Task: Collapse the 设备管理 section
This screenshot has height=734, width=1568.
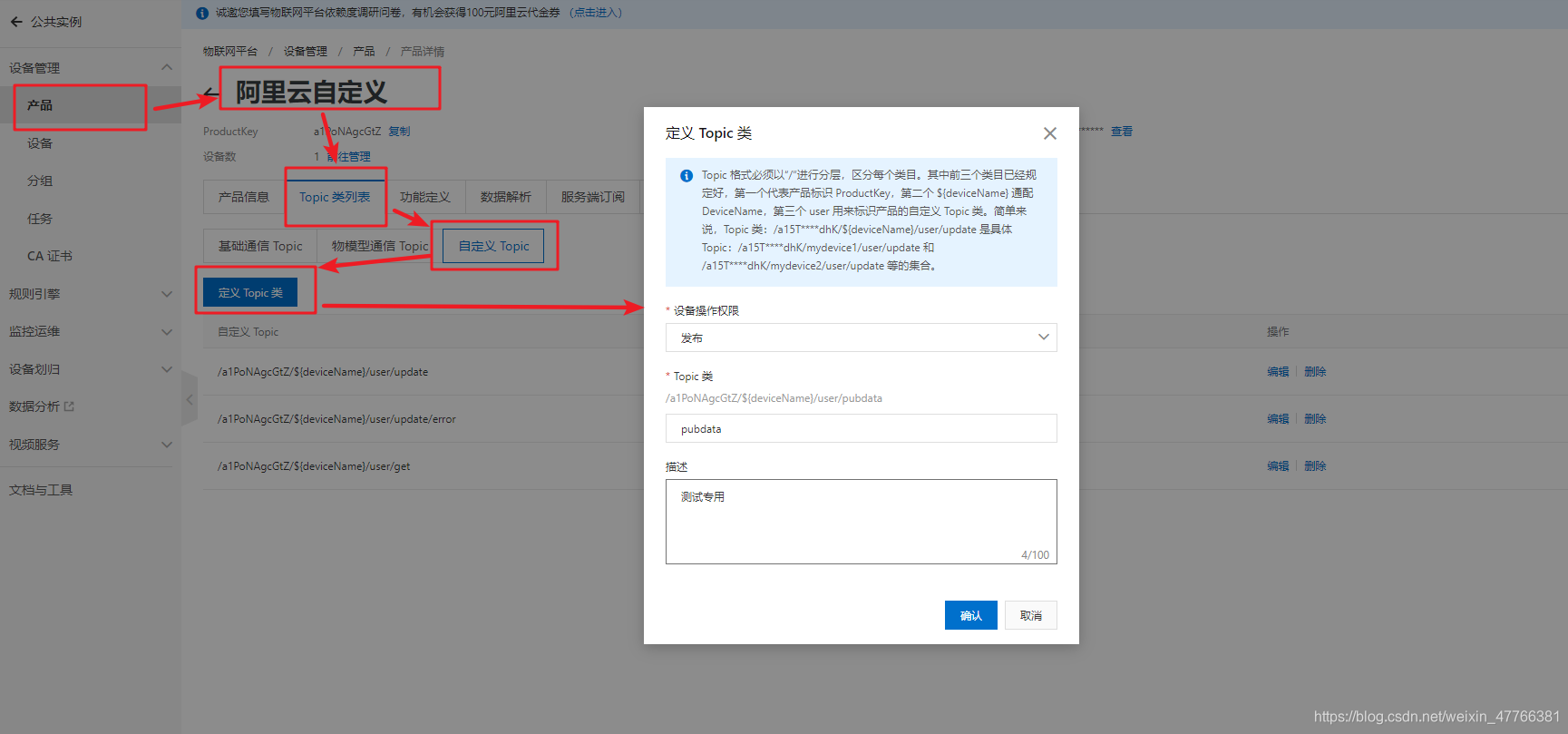Action: coord(167,67)
